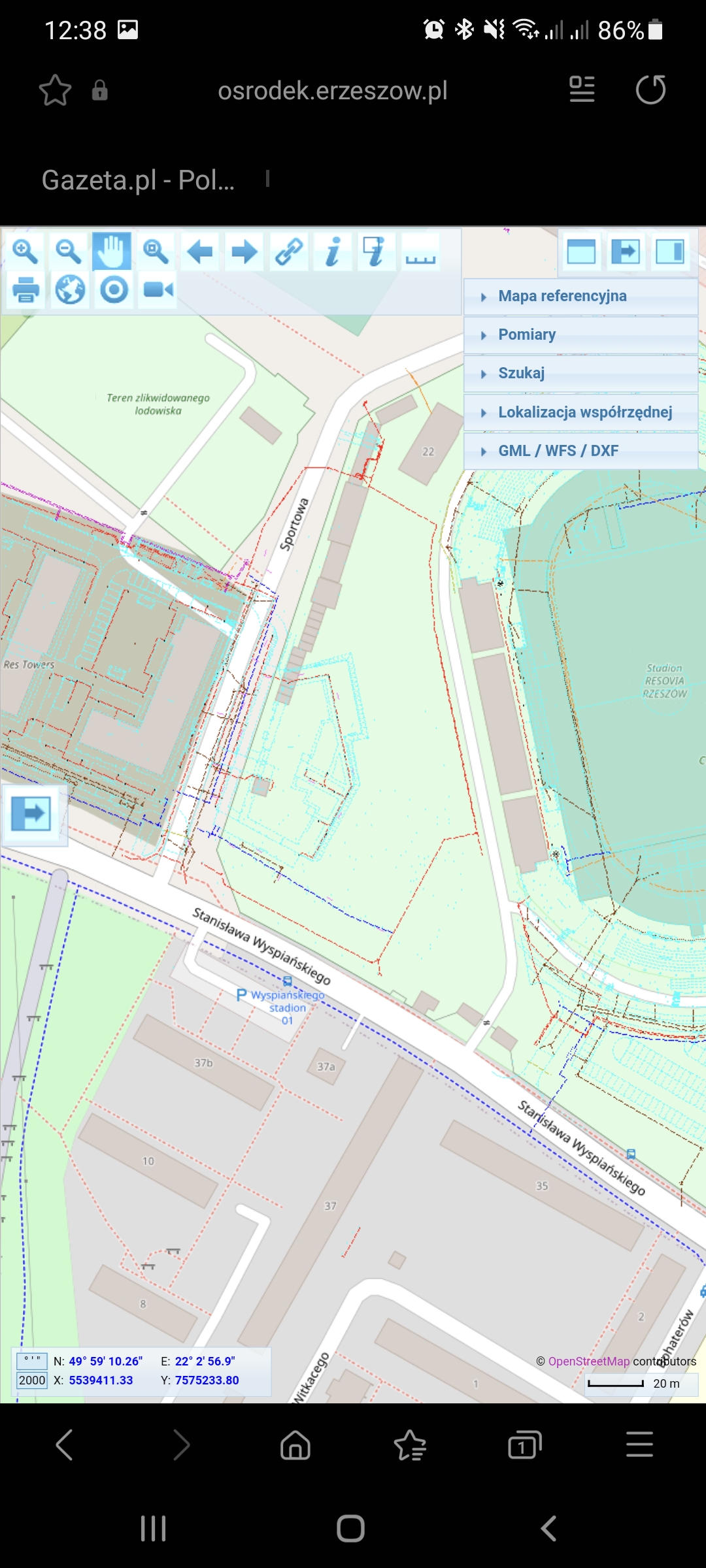Click the globe full extent icon
Screen dimensions: 706x1568
click(x=70, y=289)
